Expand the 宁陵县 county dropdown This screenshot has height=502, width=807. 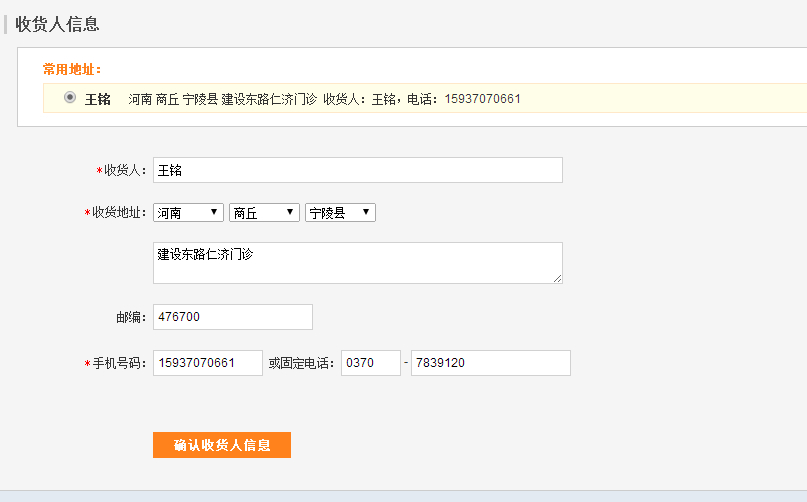coord(340,213)
